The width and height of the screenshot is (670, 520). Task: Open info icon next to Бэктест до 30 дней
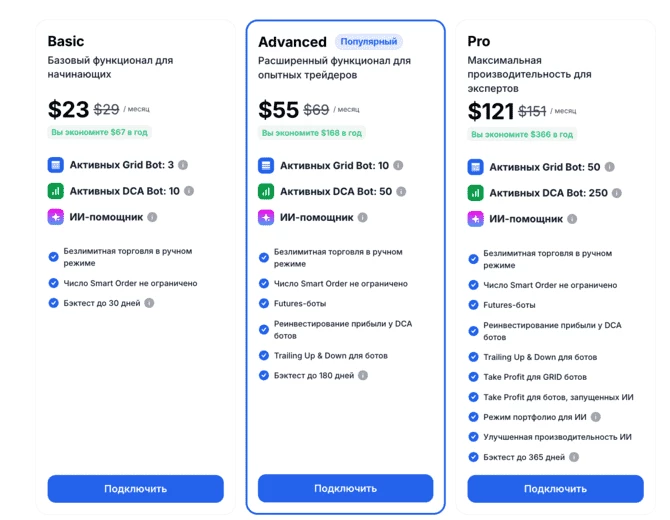point(149,303)
